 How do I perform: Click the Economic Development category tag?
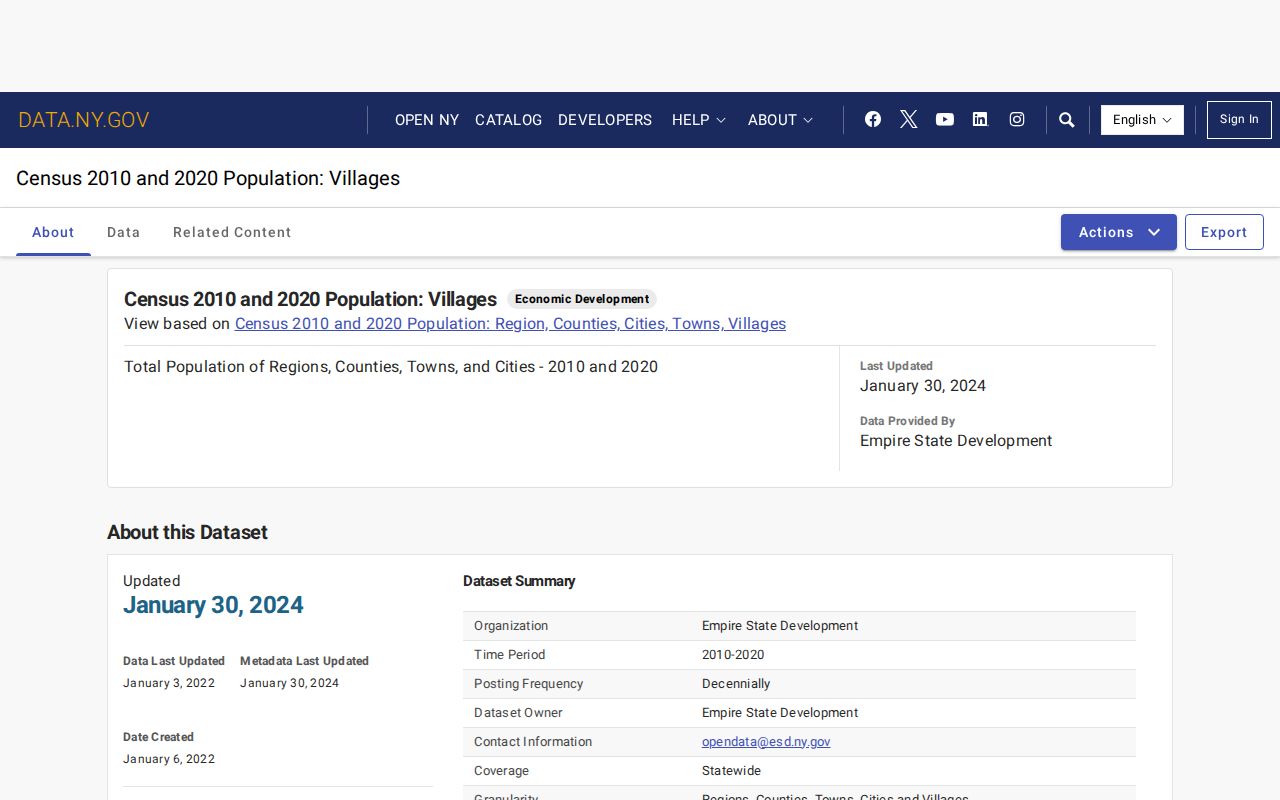tap(582, 299)
